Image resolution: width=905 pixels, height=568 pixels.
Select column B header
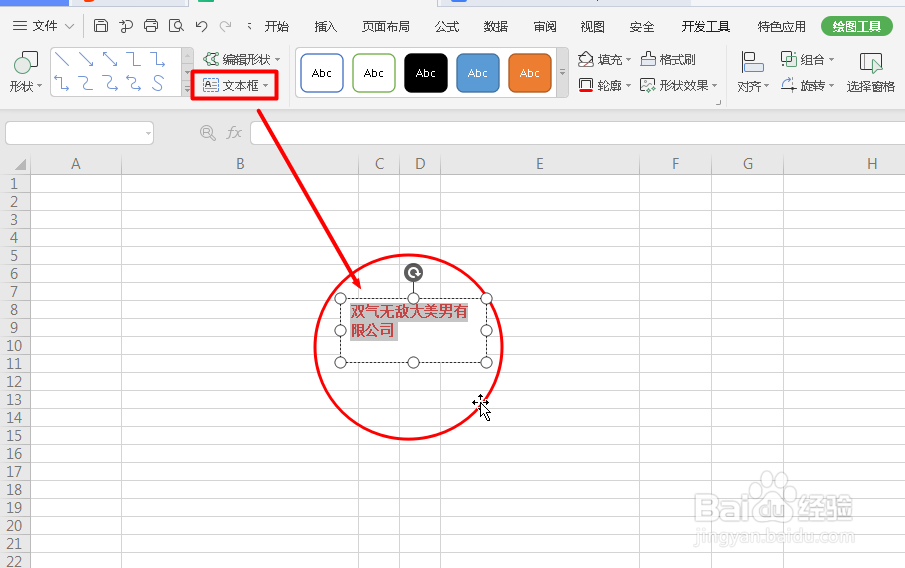240,164
